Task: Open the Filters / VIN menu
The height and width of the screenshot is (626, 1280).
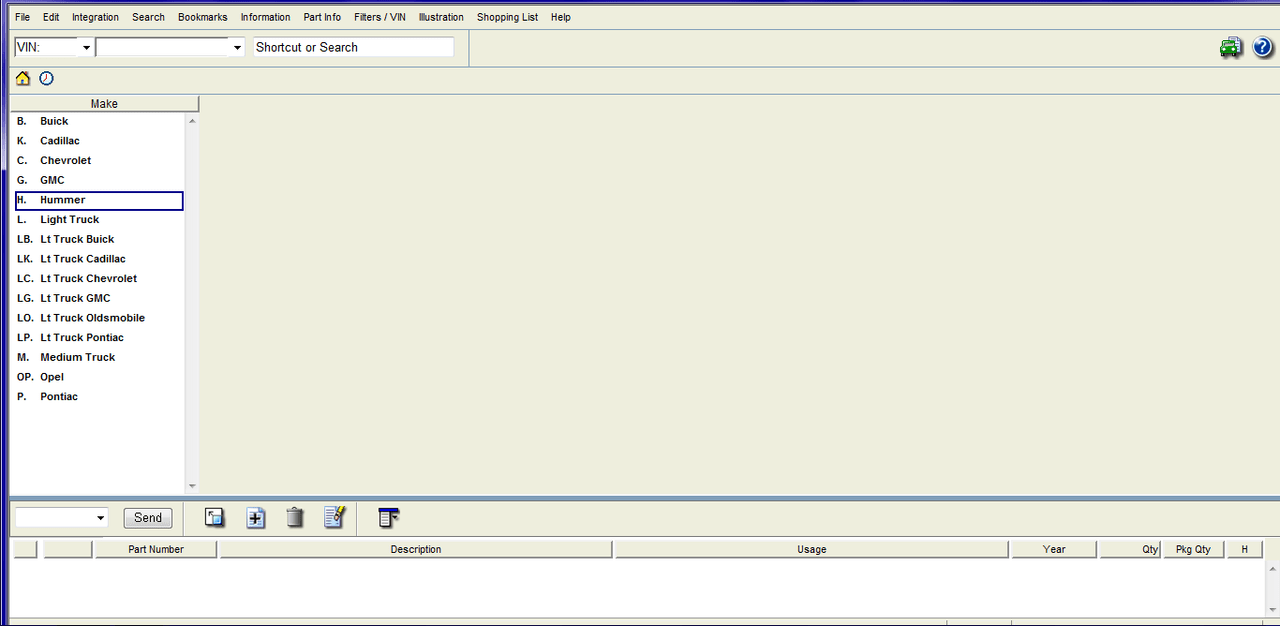Action: [380, 17]
